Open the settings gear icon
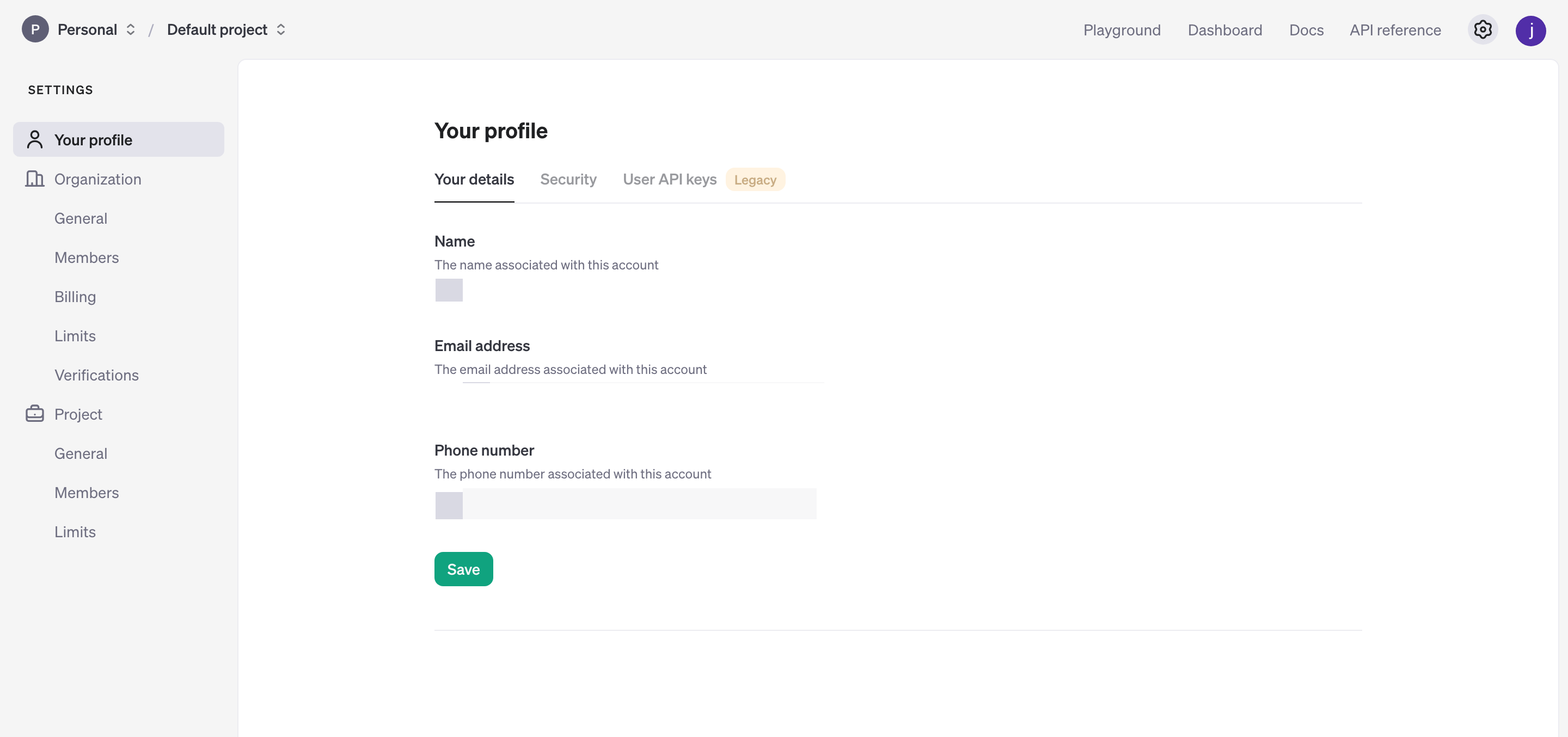 (x=1482, y=30)
